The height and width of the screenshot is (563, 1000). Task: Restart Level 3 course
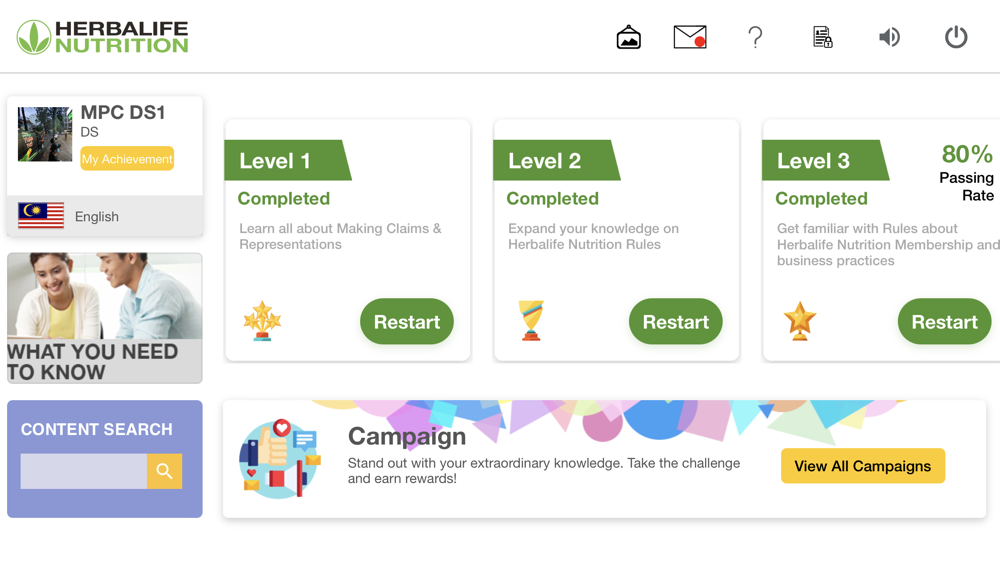(944, 322)
